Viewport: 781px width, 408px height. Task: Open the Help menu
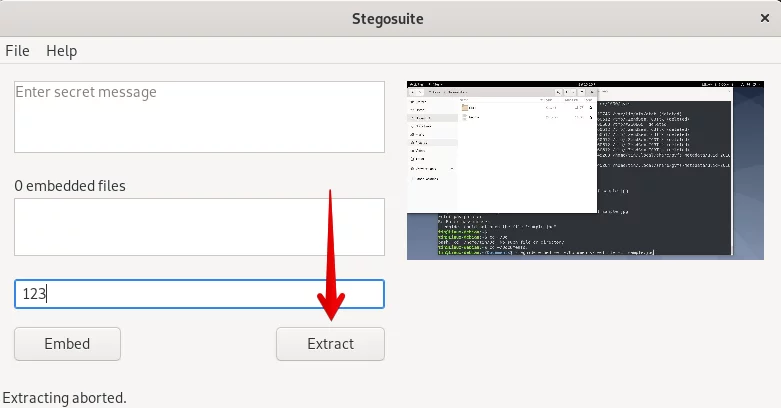tap(61, 51)
